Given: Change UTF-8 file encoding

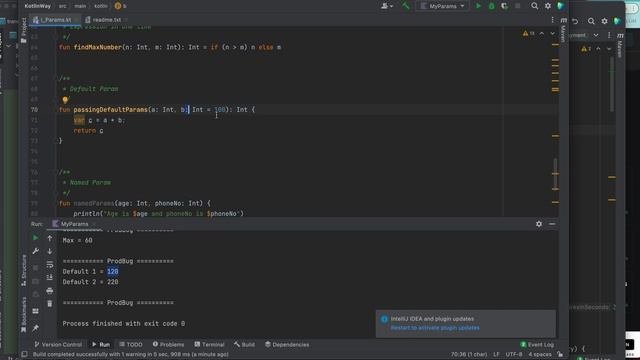Looking at the screenshot, I should (513, 354).
